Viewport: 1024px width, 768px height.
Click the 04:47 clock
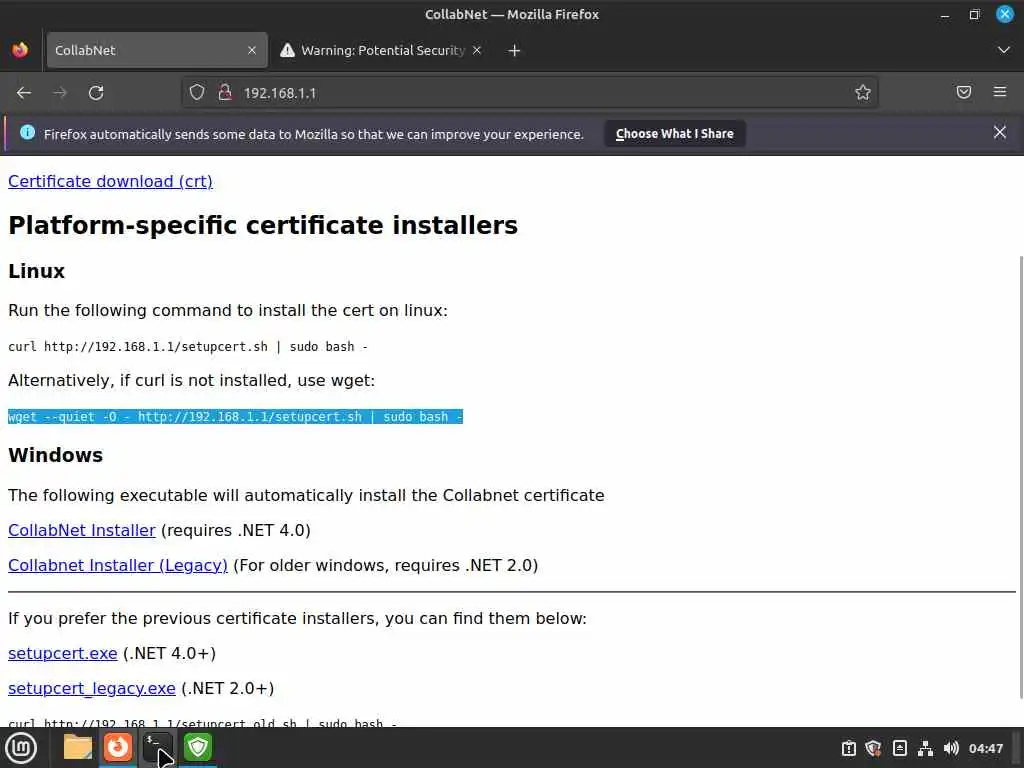tap(985, 748)
